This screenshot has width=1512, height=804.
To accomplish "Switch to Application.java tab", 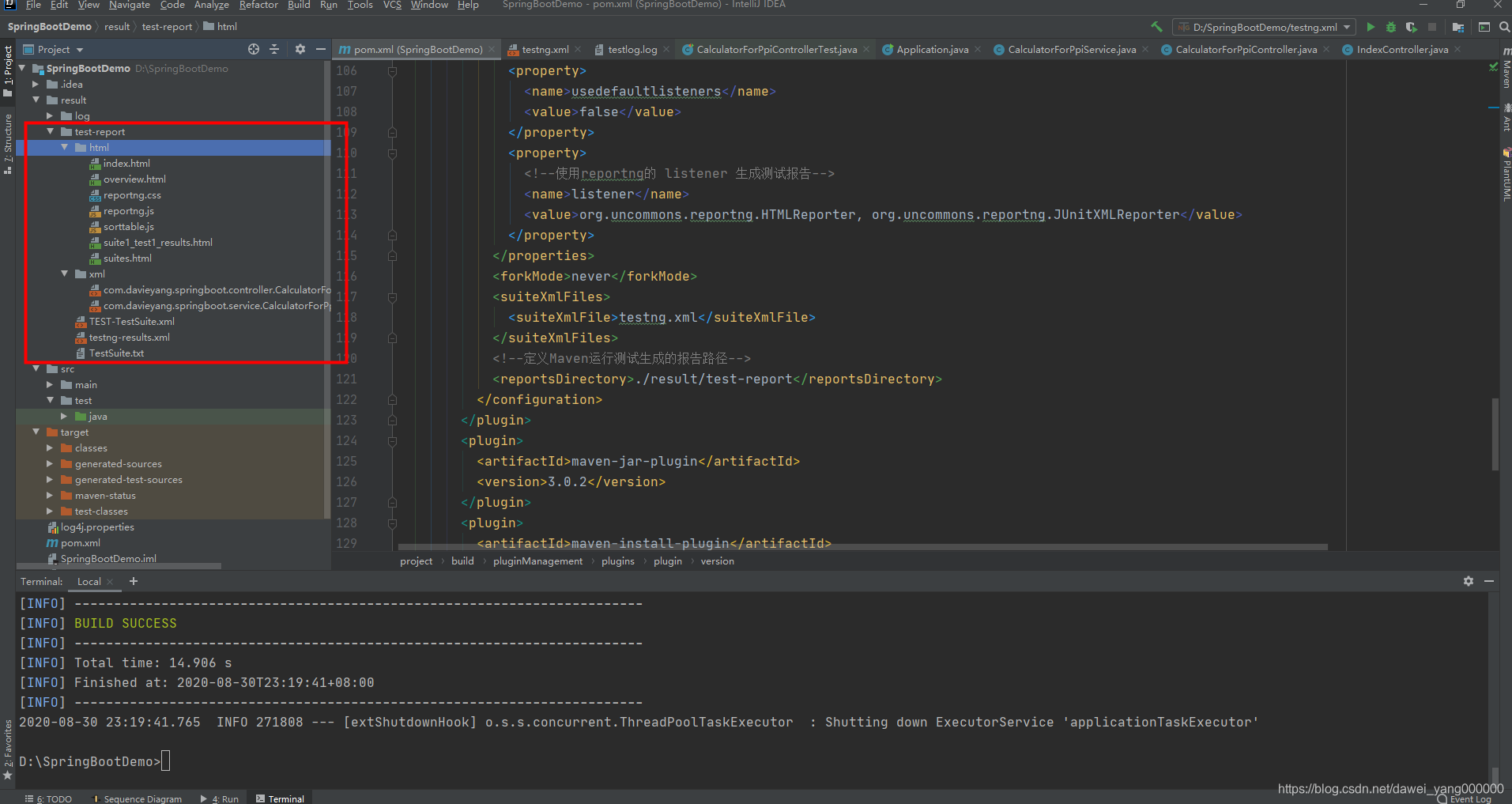I will pyautogui.click(x=932, y=49).
